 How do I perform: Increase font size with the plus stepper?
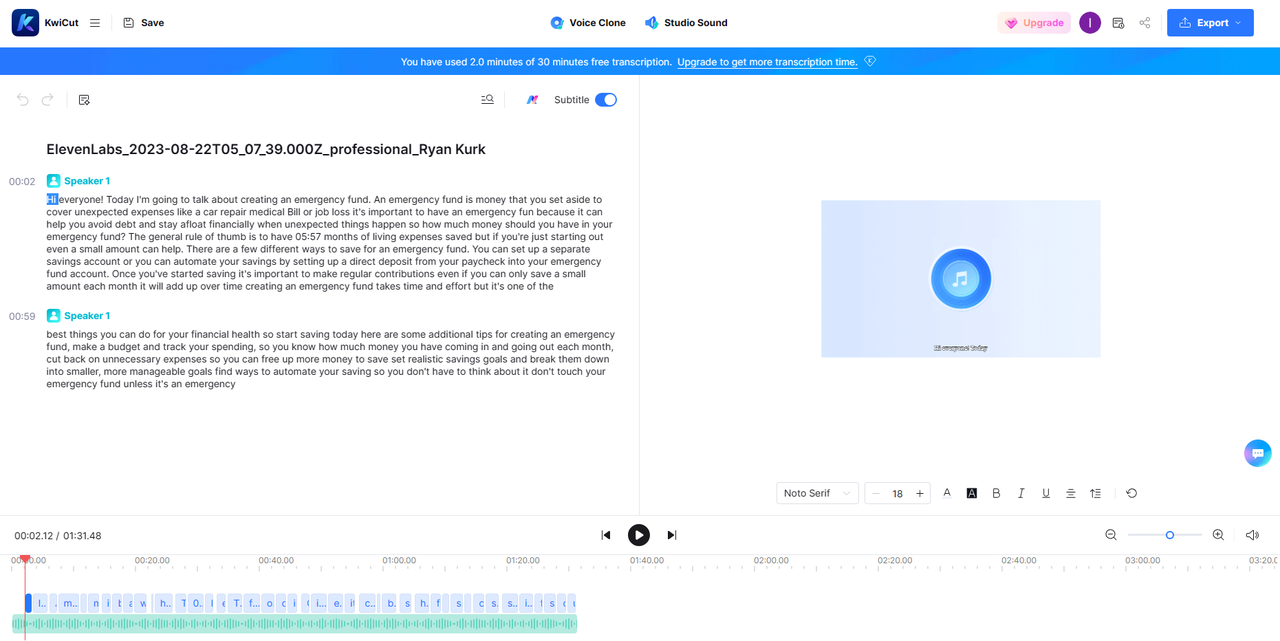(920, 493)
